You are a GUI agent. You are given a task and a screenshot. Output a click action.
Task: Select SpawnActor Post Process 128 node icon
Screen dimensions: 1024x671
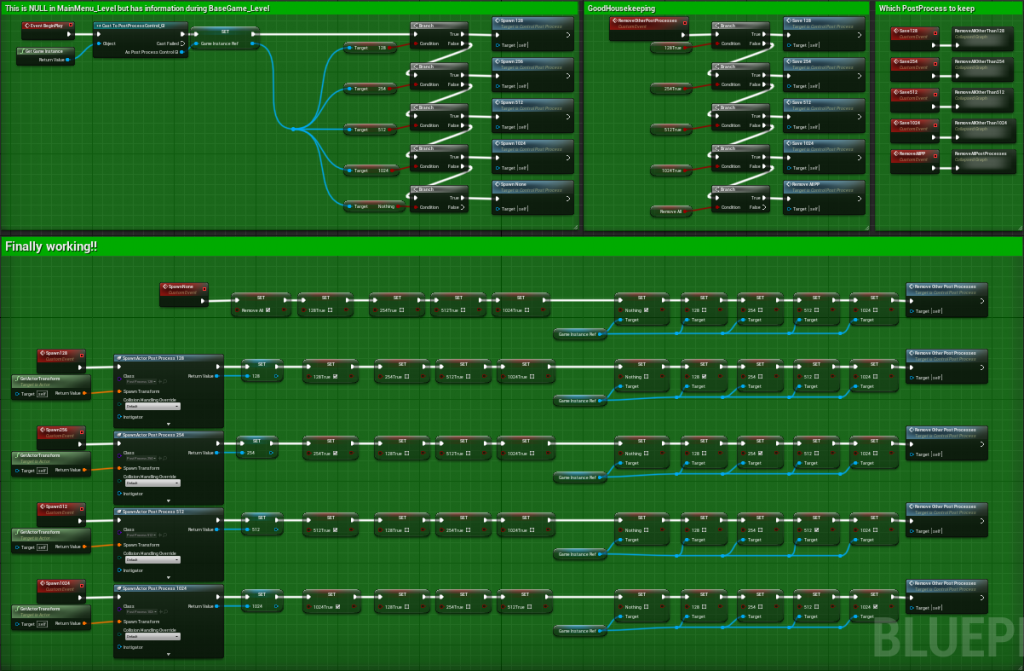[119, 358]
